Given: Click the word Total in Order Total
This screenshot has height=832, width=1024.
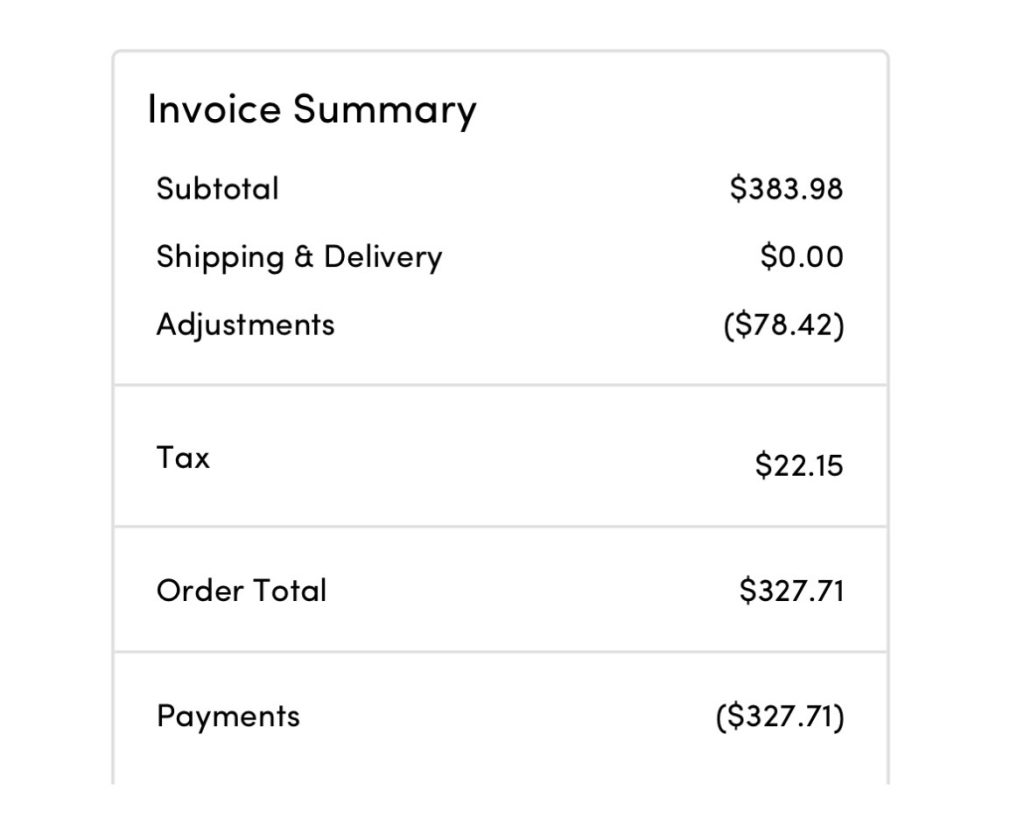Looking at the screenshot, I should click(289, 590).
